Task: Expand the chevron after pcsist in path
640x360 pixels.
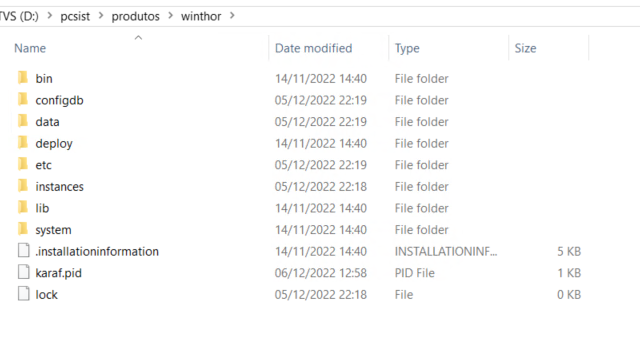Action: [101, 16]
